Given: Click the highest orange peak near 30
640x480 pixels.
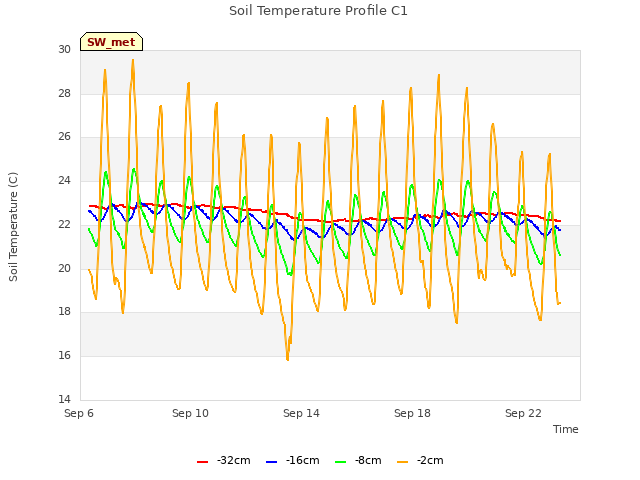Looking at the screenshot, I should (133, 60).
